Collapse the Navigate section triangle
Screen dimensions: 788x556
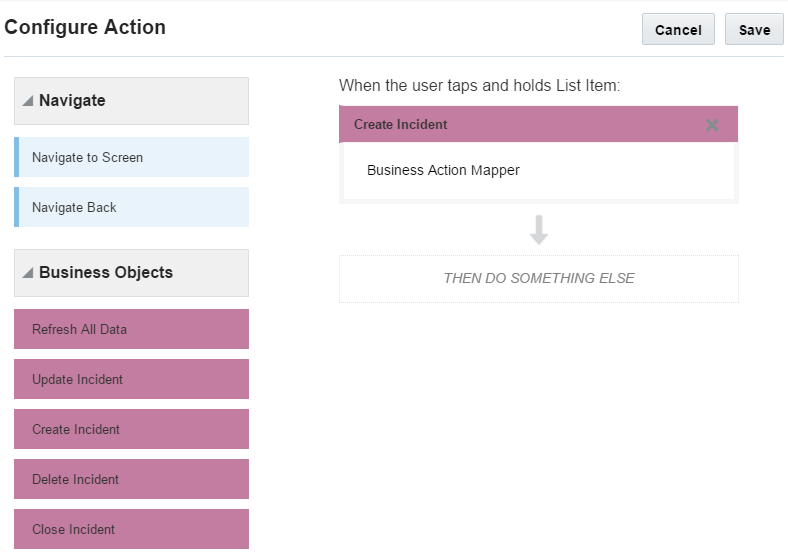point(28,101)
